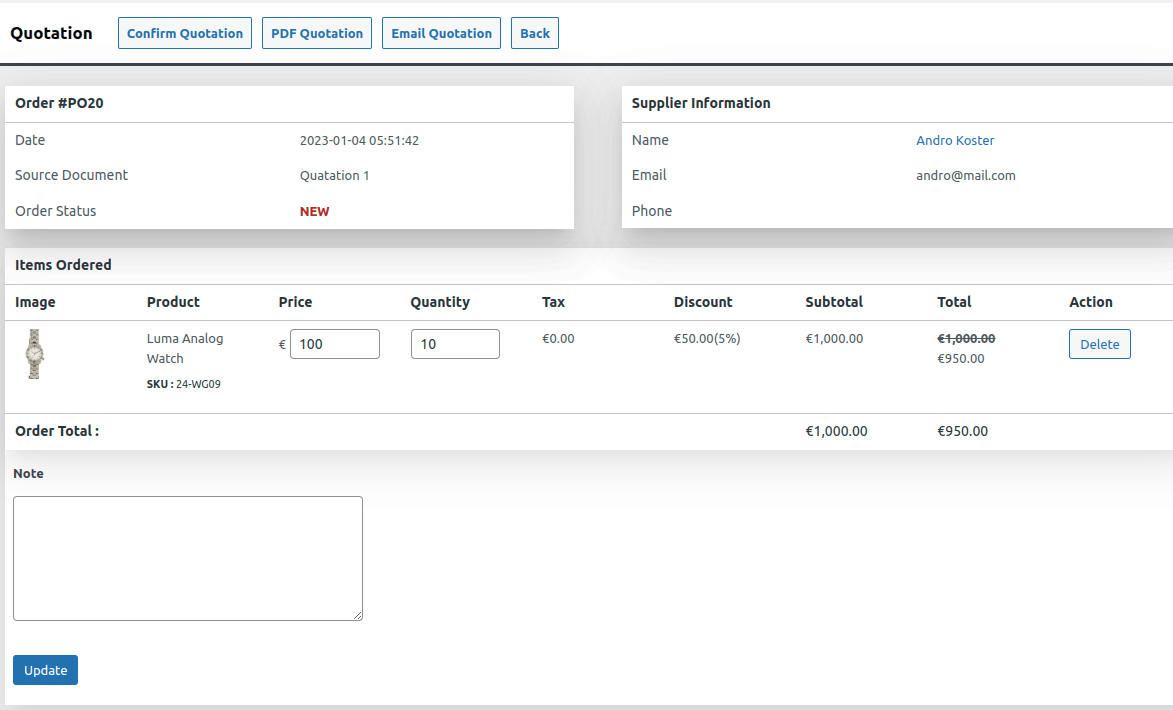Click the Order Total subtotal €1,000.00
Image resolution: width=1173 pixels, height=710 pixels.
(x=836, y=432)
